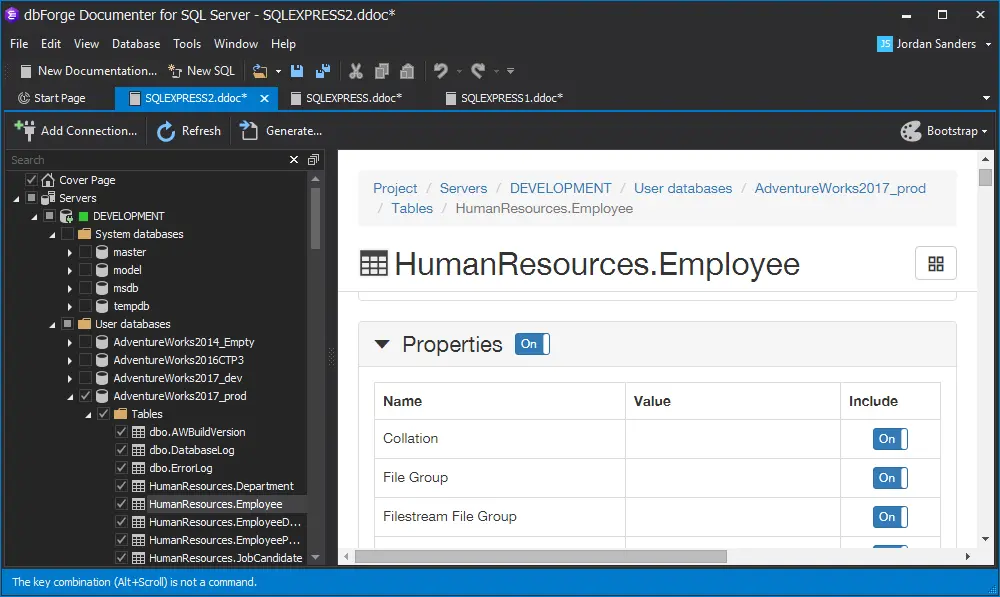This screenshot has height=597, width=1000.
Task: Click the Cut scissors icon
Action: point(355,71)
